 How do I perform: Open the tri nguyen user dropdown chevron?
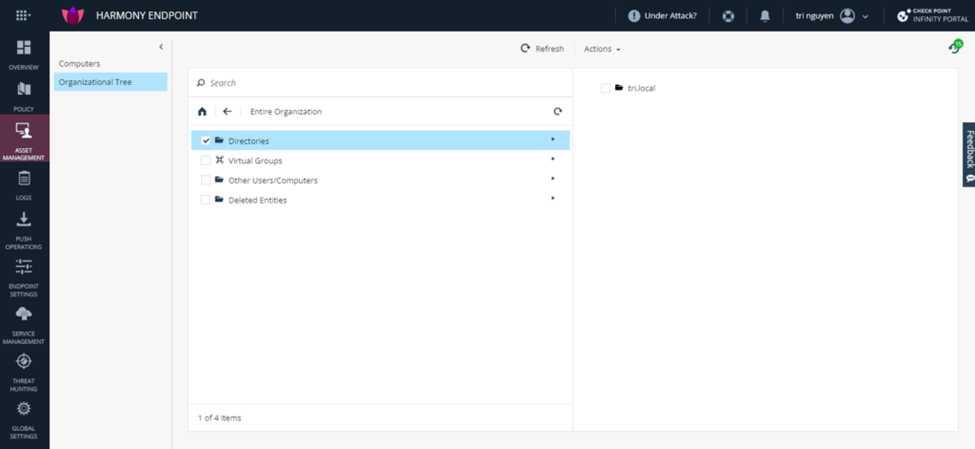point(865,17)
